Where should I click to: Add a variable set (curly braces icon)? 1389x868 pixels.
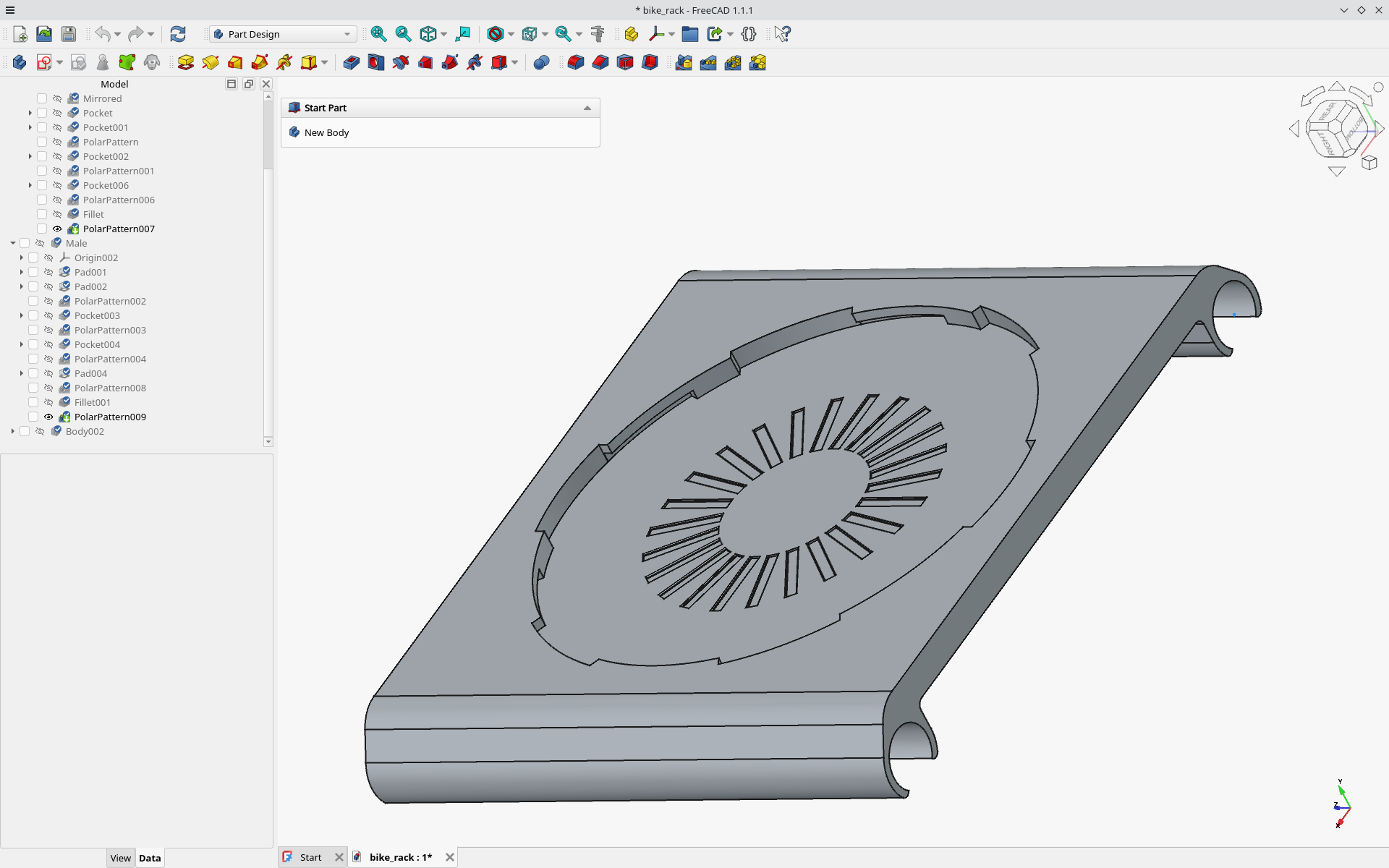pyautogui.click(x=749, y=34)
